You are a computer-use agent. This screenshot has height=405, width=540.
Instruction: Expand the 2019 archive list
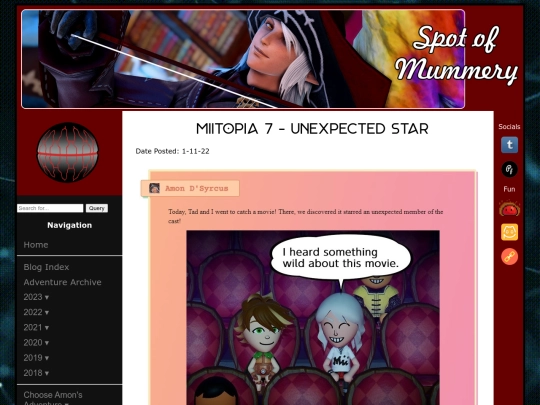click(x=36, y=357)
